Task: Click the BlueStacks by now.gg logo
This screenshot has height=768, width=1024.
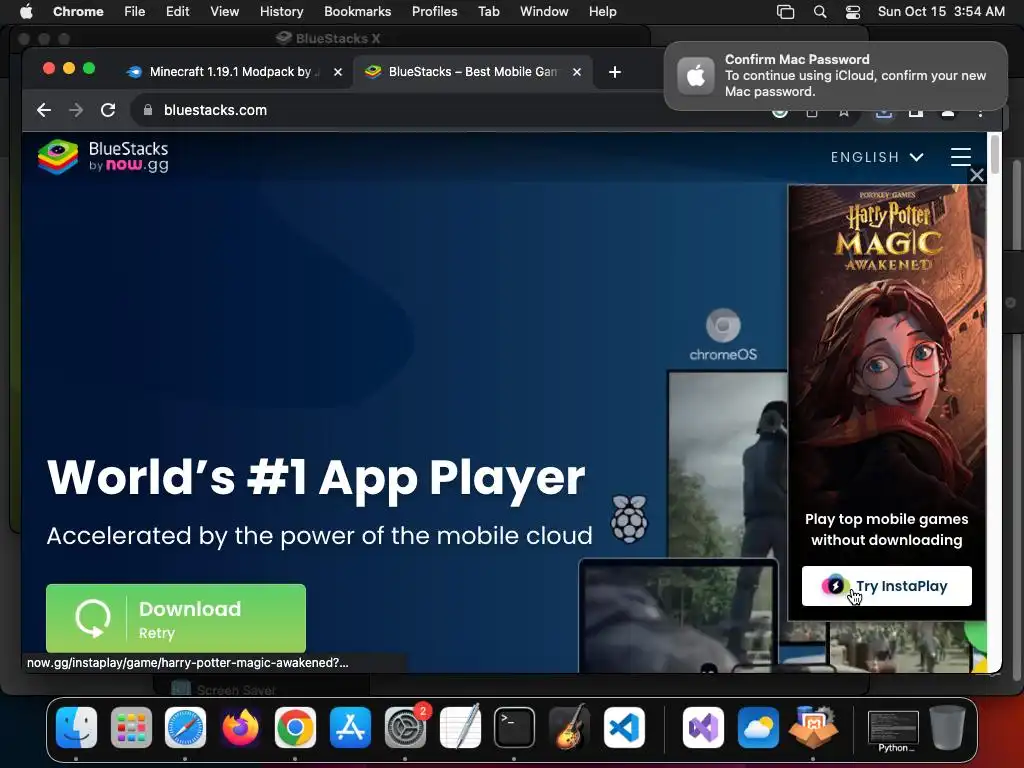Action: point(103,157)
